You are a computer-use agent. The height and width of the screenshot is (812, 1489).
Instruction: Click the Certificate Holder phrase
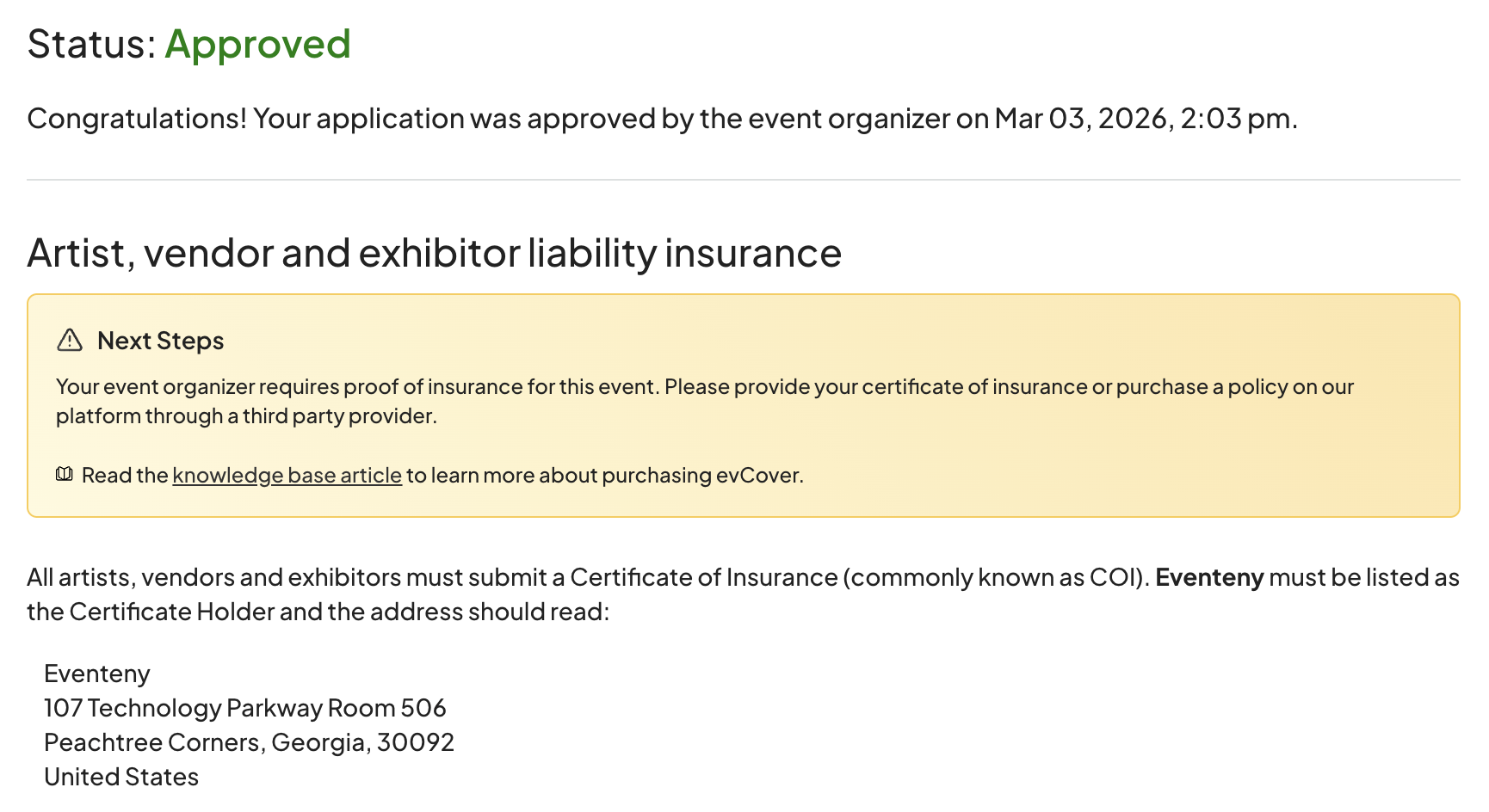tap(170, 612)
